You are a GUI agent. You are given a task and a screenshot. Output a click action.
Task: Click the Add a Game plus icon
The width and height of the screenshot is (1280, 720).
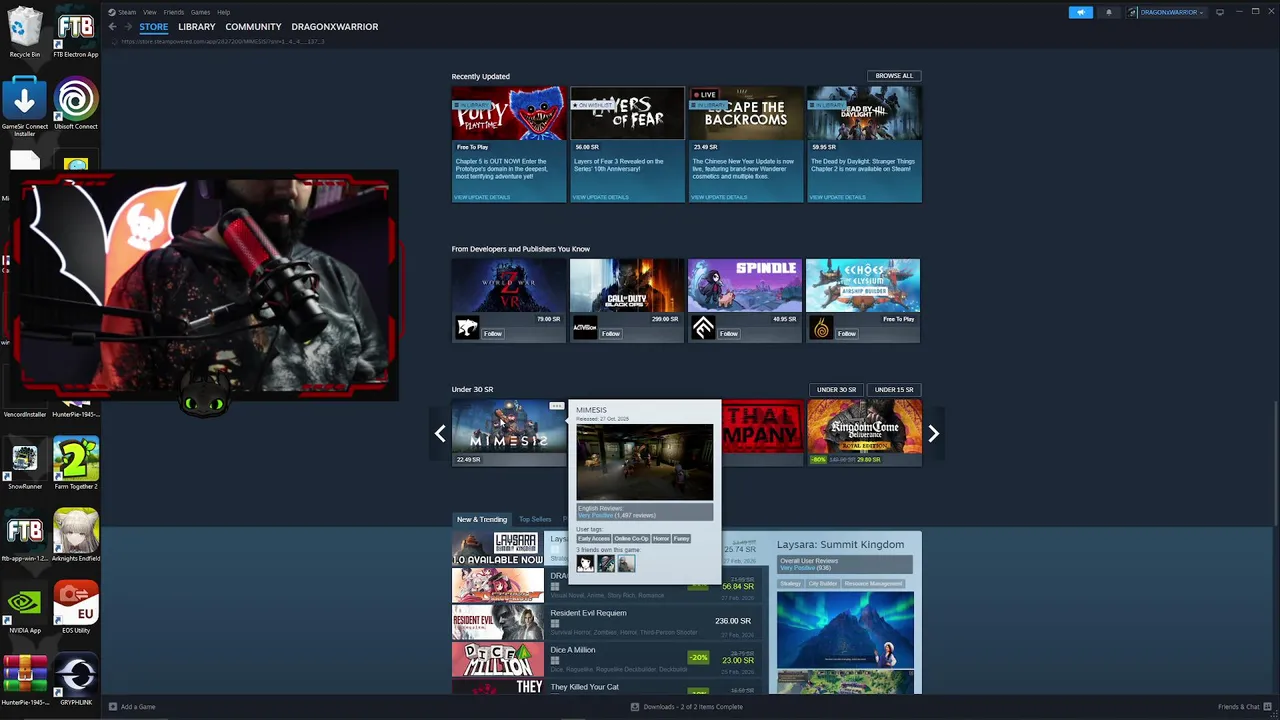tap(113, 707)
